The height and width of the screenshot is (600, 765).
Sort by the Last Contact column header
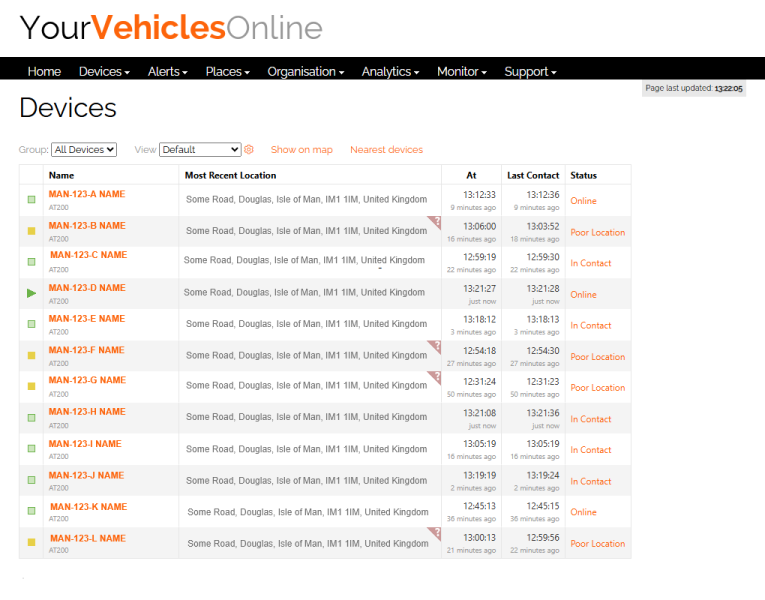(x=533, y=176)
